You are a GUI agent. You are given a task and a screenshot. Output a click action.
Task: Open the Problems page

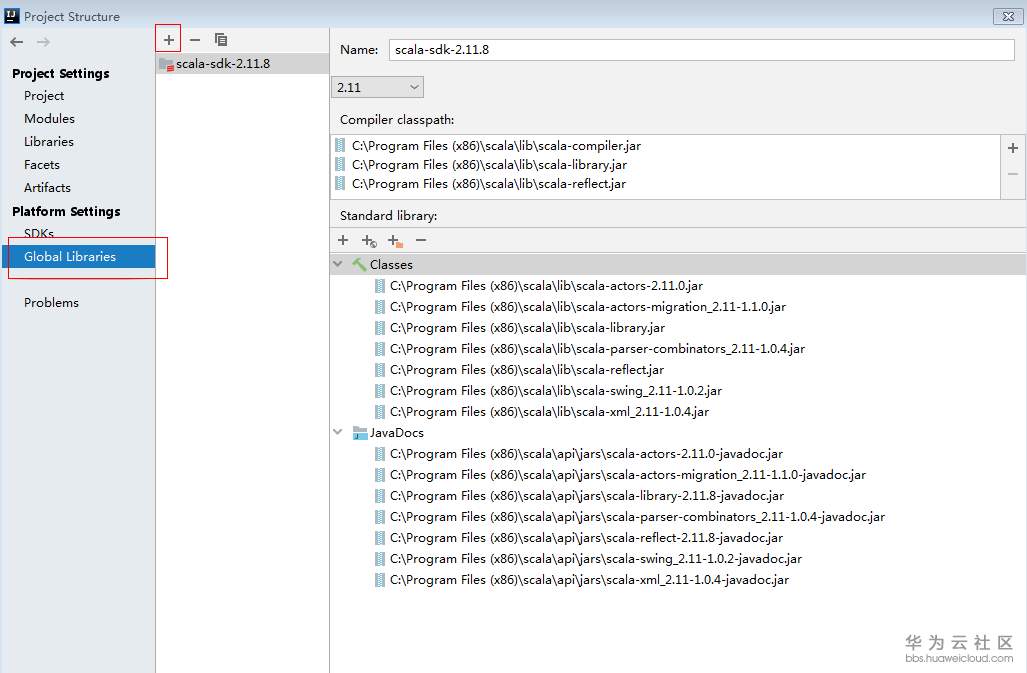51,302
